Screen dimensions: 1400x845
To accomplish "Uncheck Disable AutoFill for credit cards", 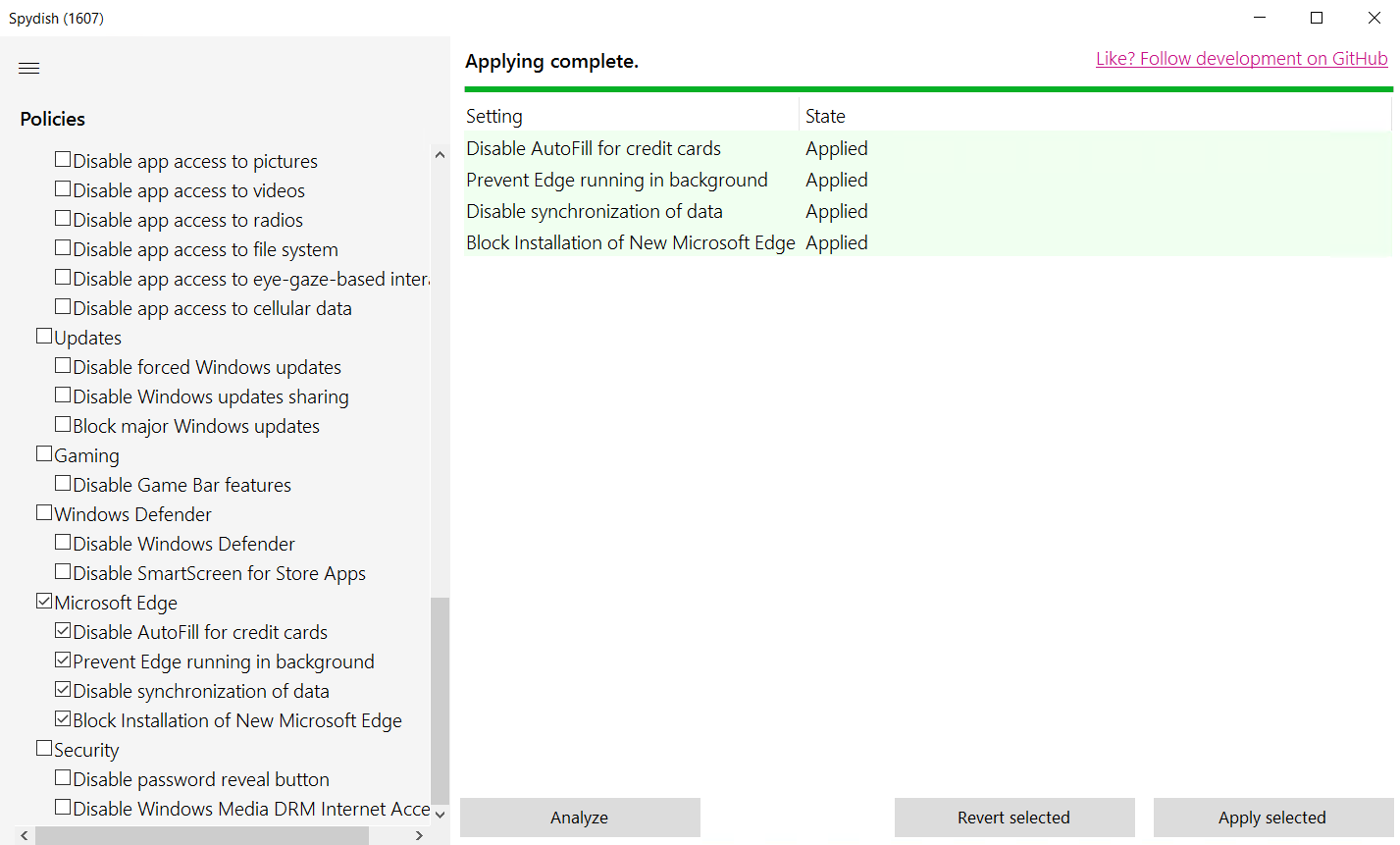I will [63, 630].
